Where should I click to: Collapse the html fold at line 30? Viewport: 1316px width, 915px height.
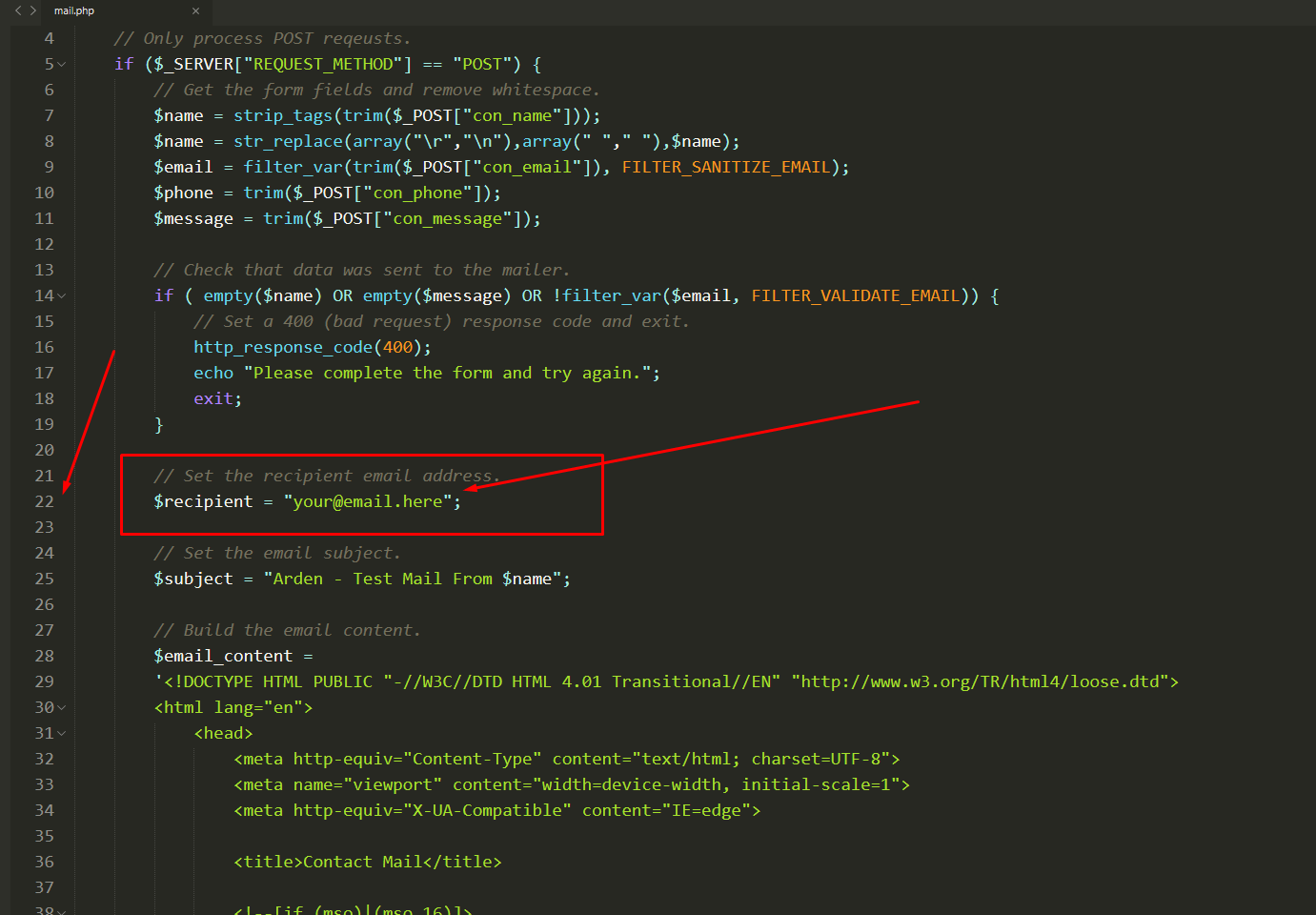tap(62, 708)
